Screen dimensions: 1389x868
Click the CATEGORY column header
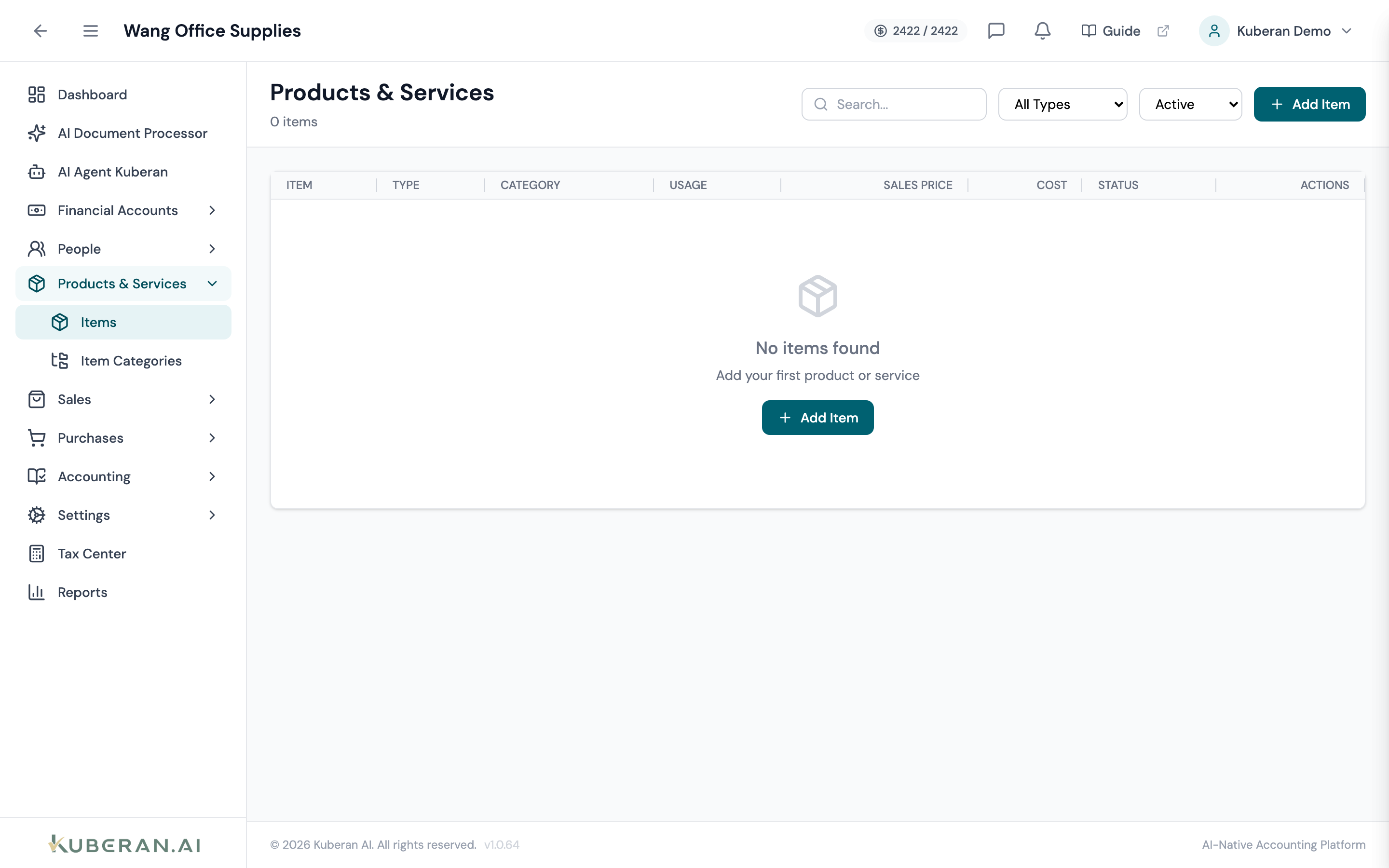tap(530, 185)
